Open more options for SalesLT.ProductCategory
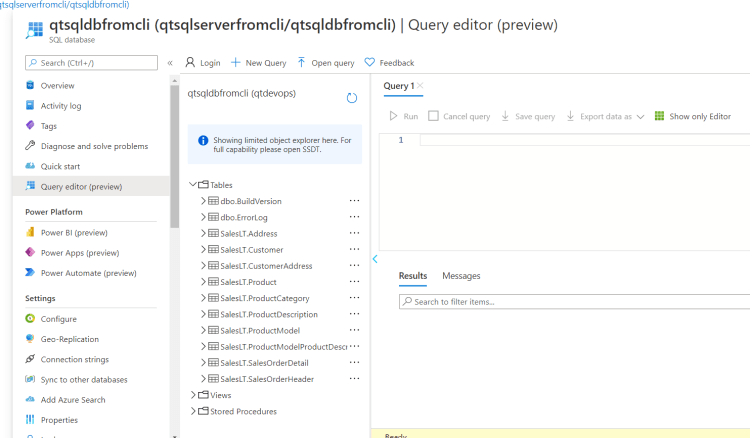The image size is (750, 438). [354, 297]
